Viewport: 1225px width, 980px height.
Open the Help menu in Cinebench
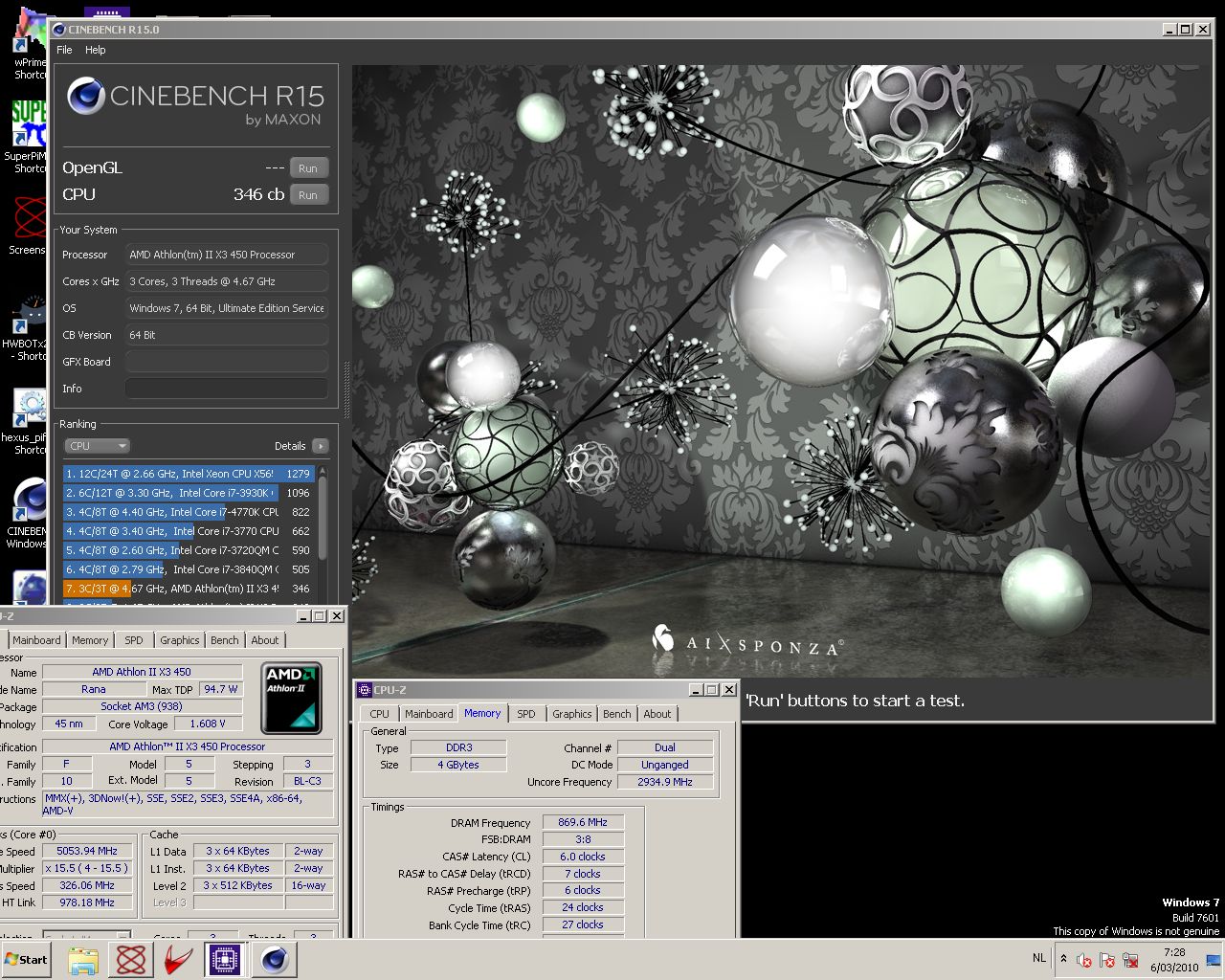coord(95,50)
